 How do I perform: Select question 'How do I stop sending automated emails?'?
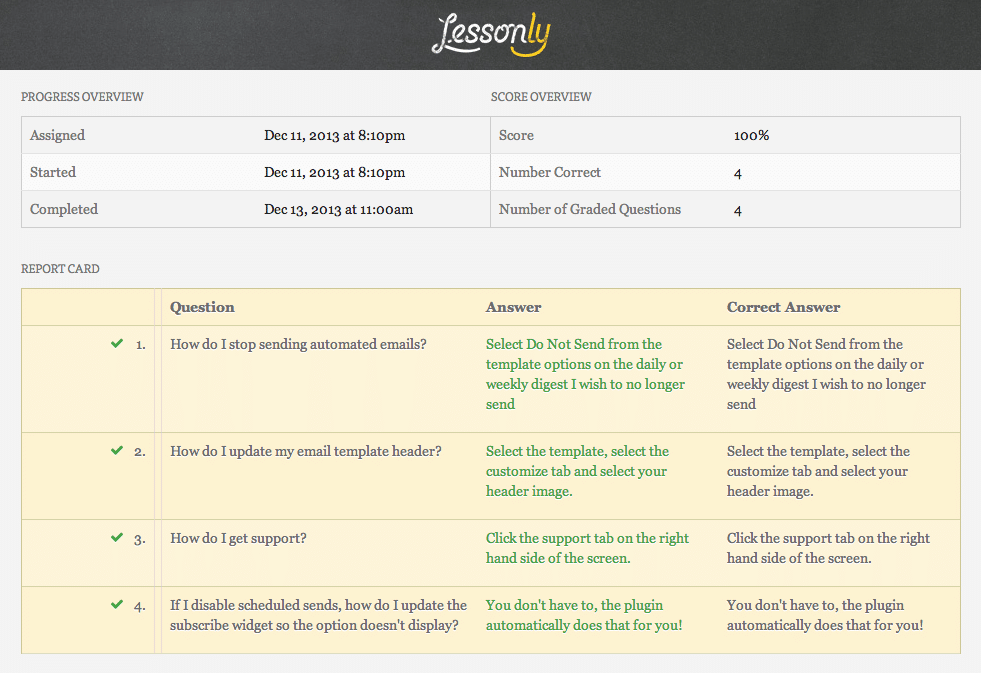point(298,344)
